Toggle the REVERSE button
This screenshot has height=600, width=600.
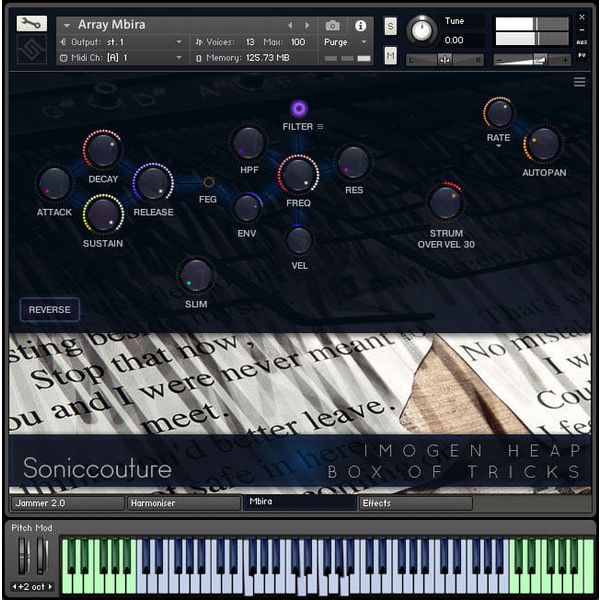pos(49,309)
